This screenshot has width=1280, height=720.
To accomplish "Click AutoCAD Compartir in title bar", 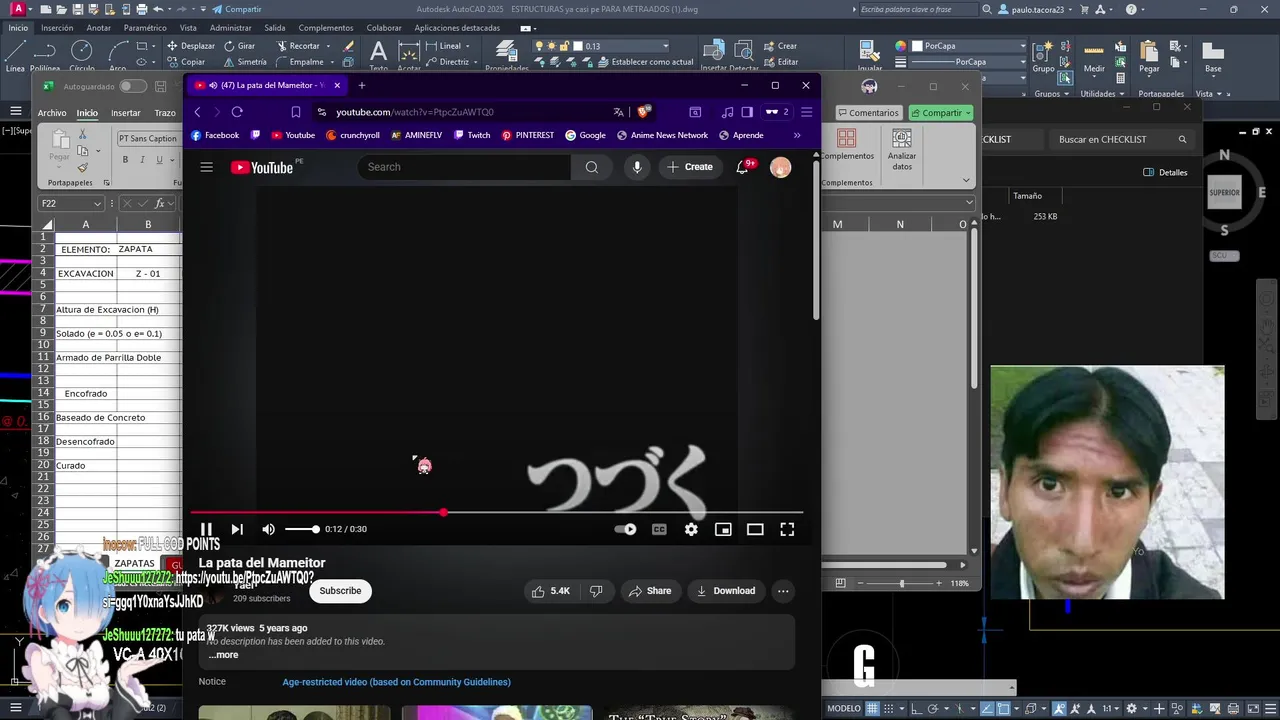I will [x=236, y=9].
